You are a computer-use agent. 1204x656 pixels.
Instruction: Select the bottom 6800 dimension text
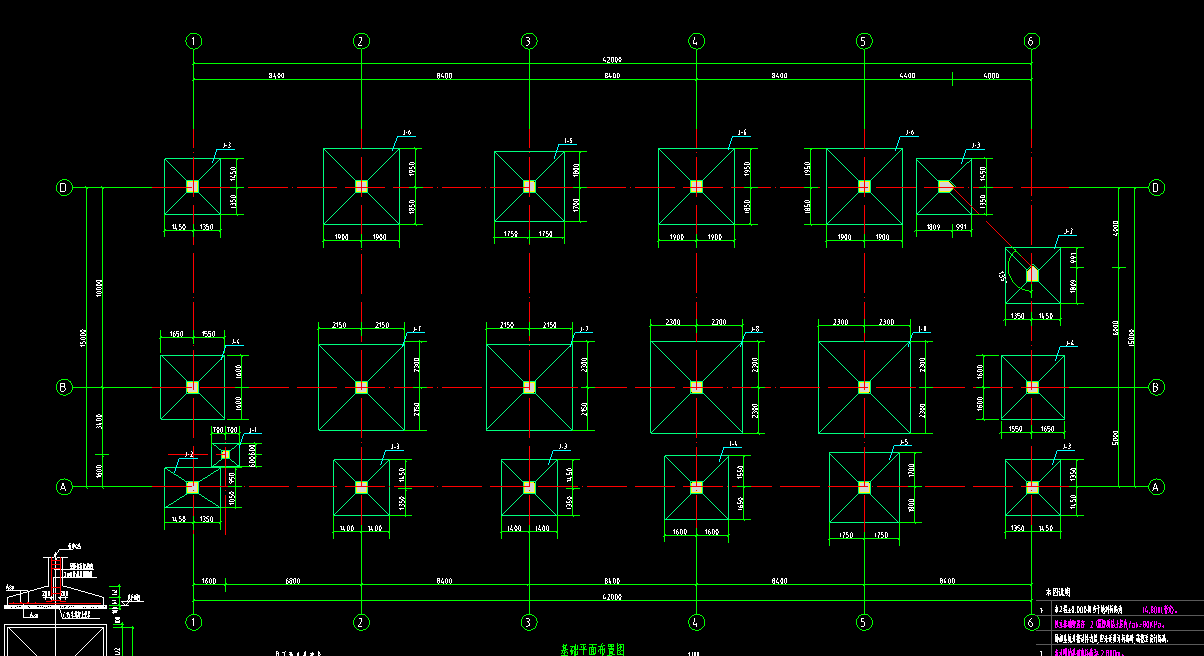point(293,580)
